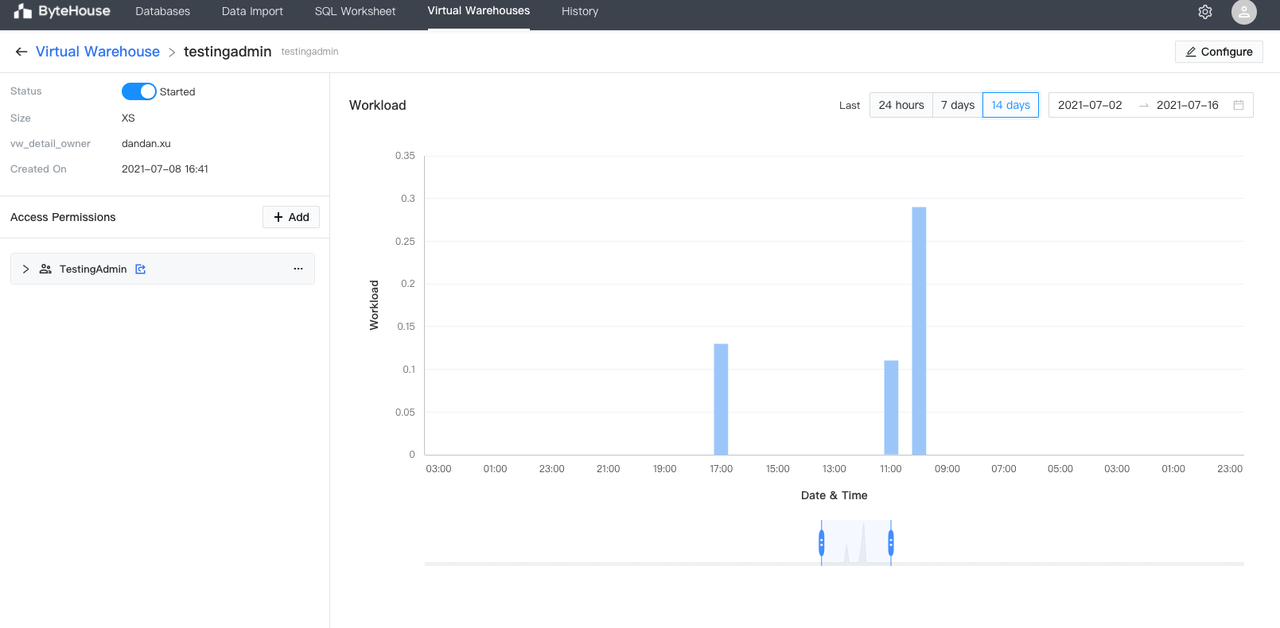1280x628 pixels.
Task: Select the Virtual Warehouses tab
Action: point(478,11)
